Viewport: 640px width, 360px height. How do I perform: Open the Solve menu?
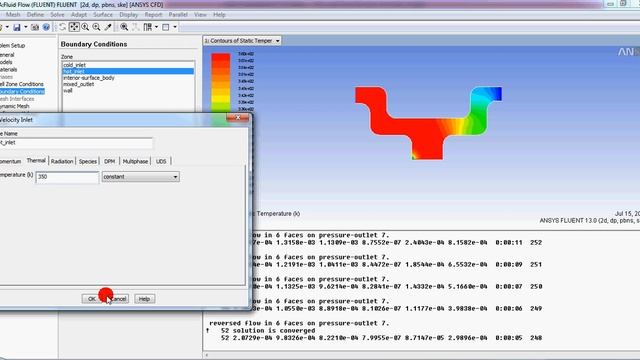click(x=58, y=15)
